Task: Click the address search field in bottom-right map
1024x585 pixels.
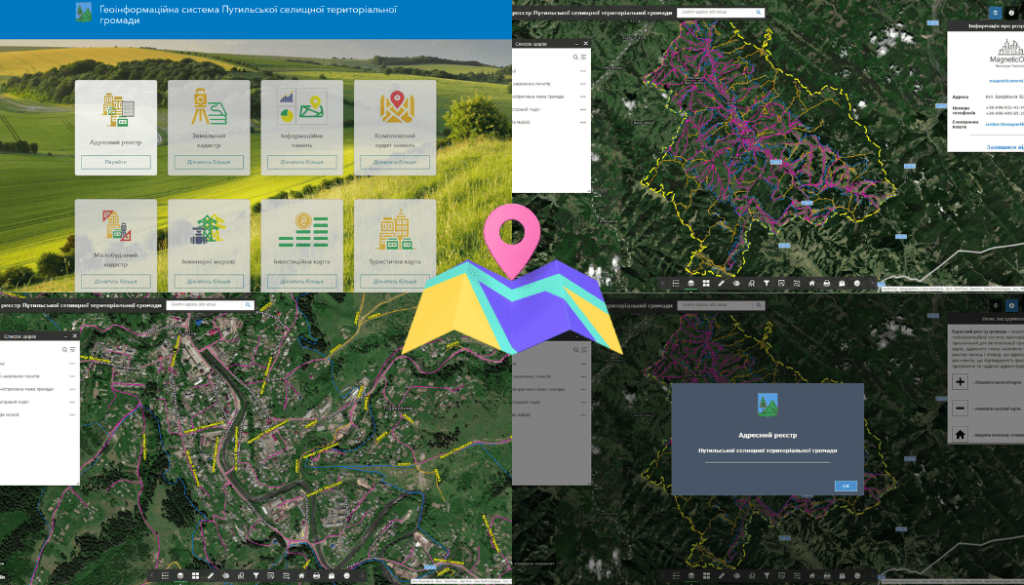Action: (715, 305)
